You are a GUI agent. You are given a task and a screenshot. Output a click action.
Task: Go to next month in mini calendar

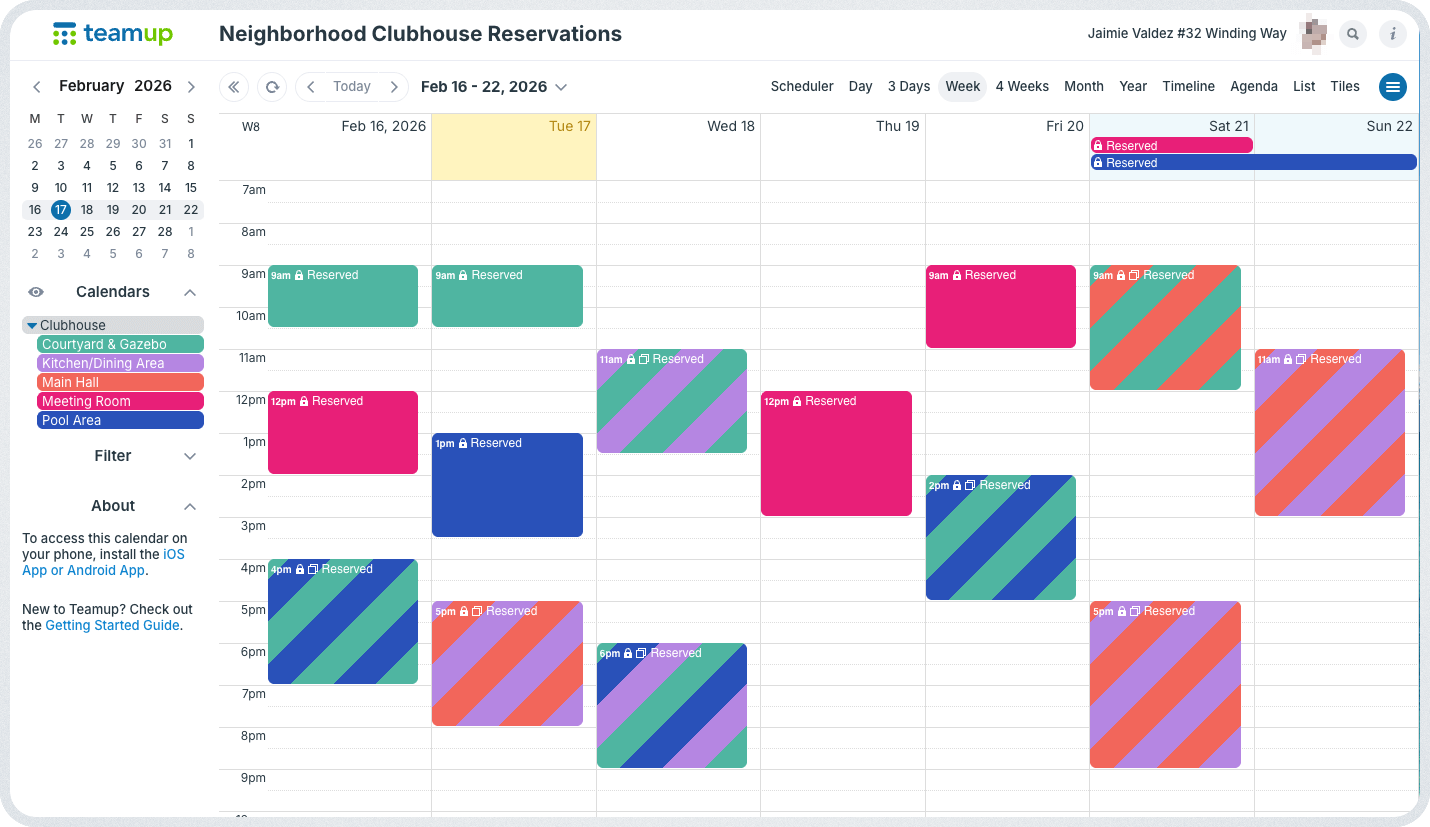point(191,87)
